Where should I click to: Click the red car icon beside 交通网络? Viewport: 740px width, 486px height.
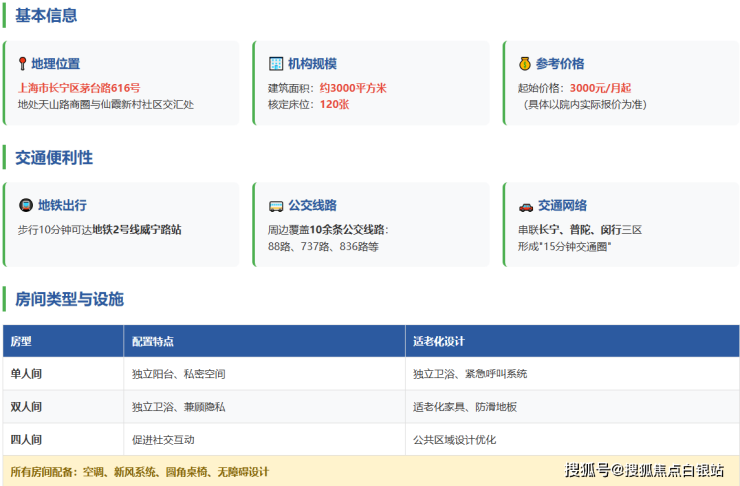525,206
